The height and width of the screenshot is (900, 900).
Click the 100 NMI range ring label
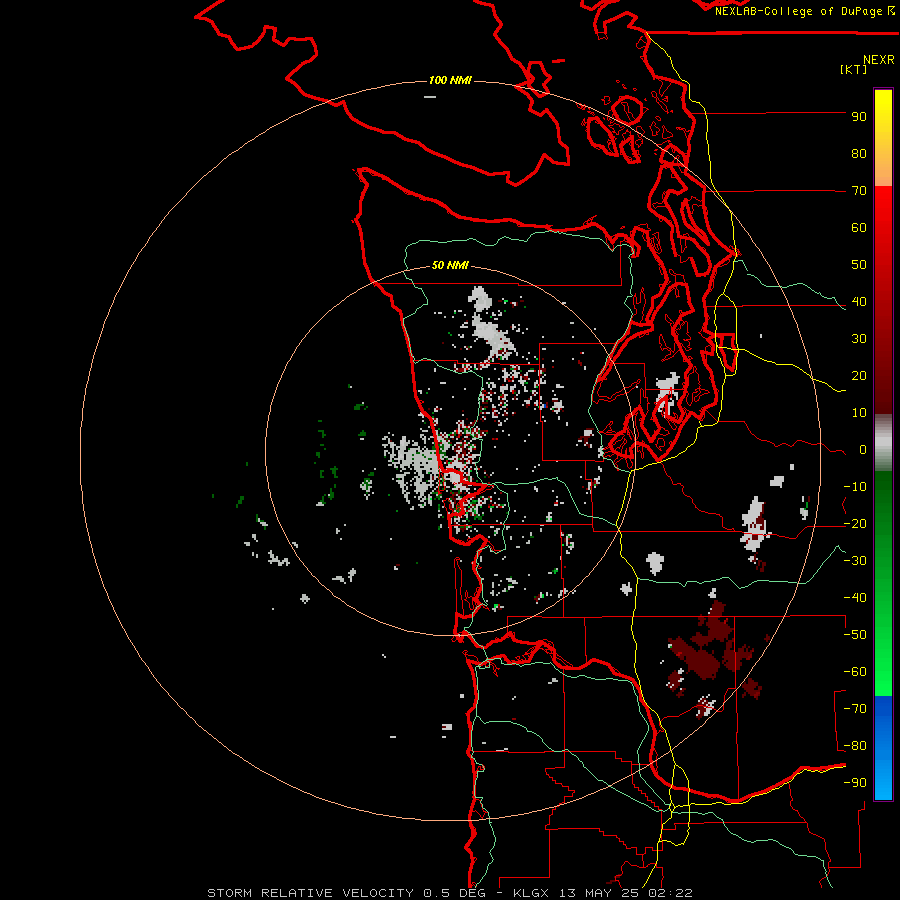click(450, 80)
